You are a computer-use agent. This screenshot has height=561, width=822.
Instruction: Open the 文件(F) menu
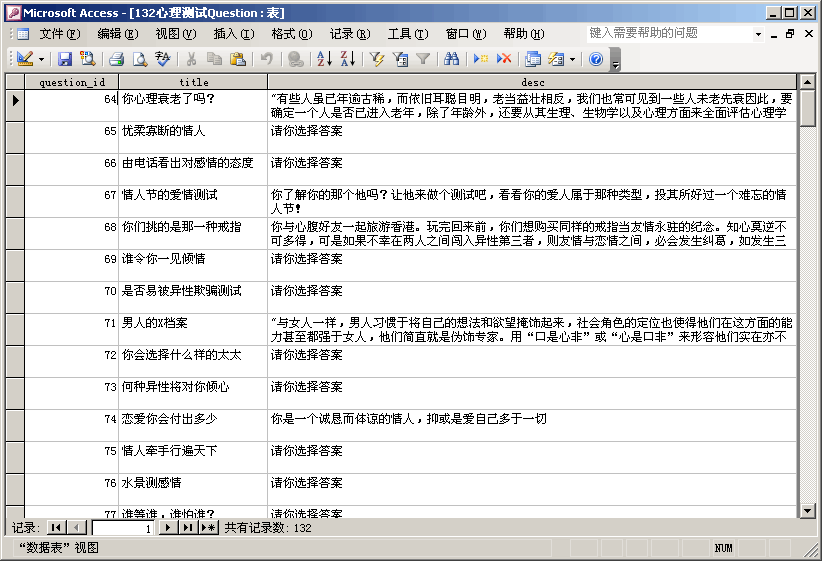[60, 34]
